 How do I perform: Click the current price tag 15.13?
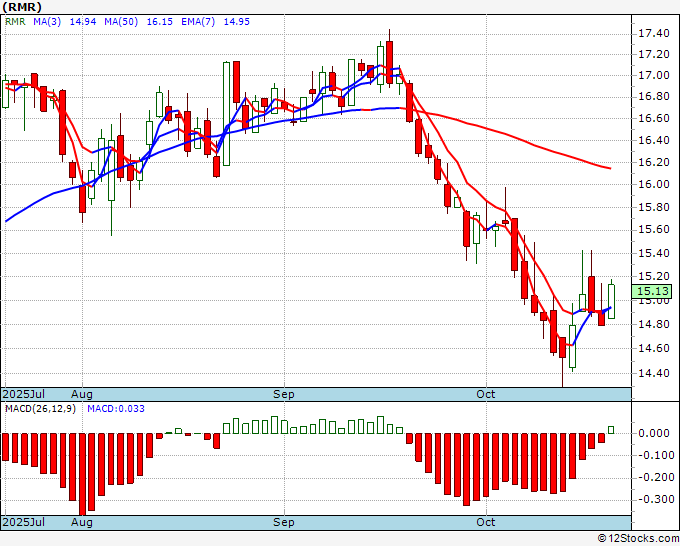pos(651,291)
